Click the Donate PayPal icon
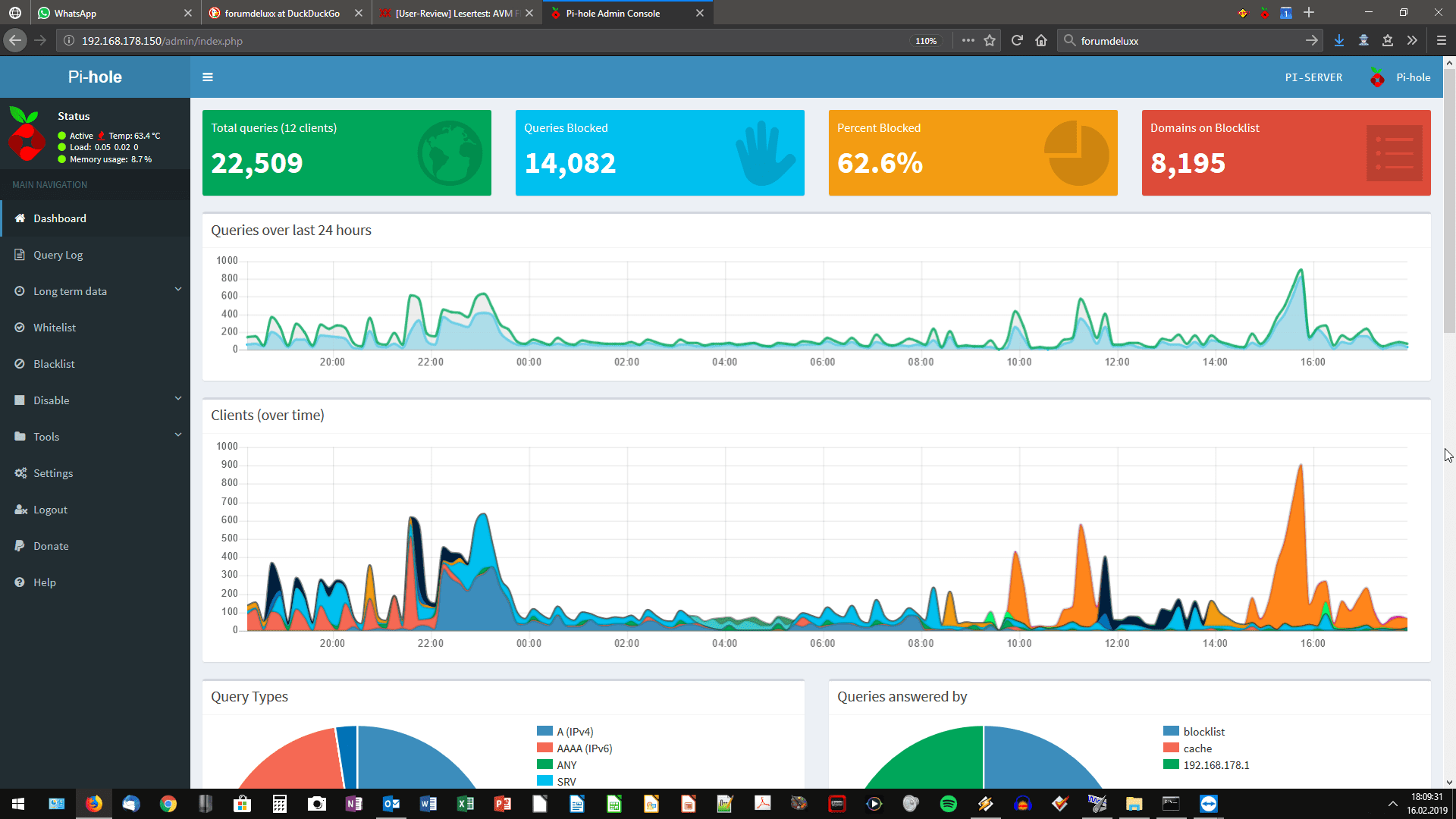The height and width of the screenshot is (819, 1456). point(20,546)
